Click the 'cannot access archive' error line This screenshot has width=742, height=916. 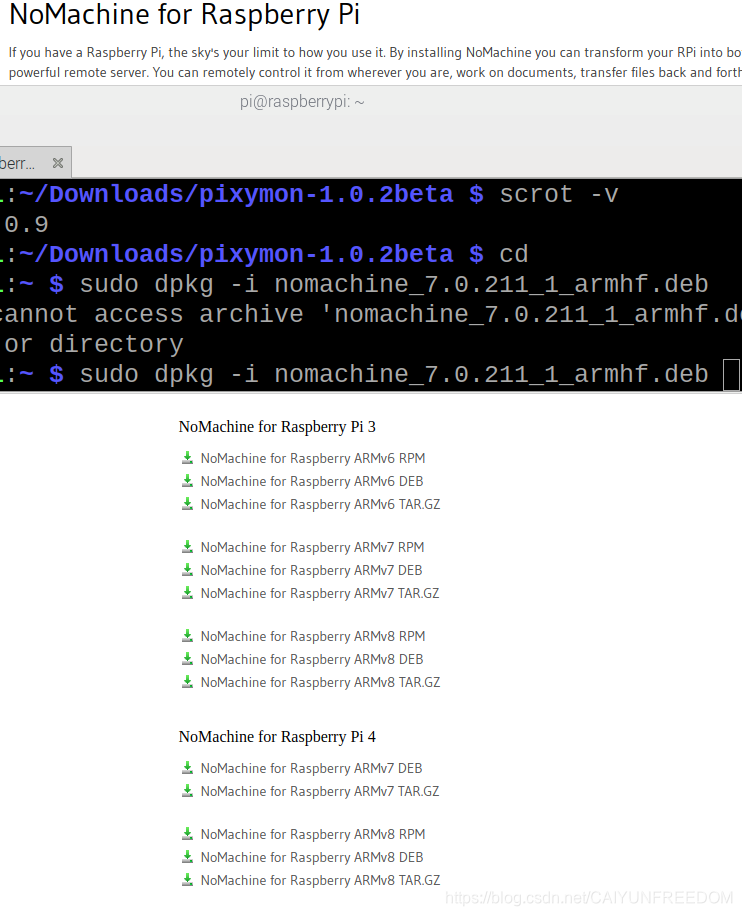(x=371, y=314)
